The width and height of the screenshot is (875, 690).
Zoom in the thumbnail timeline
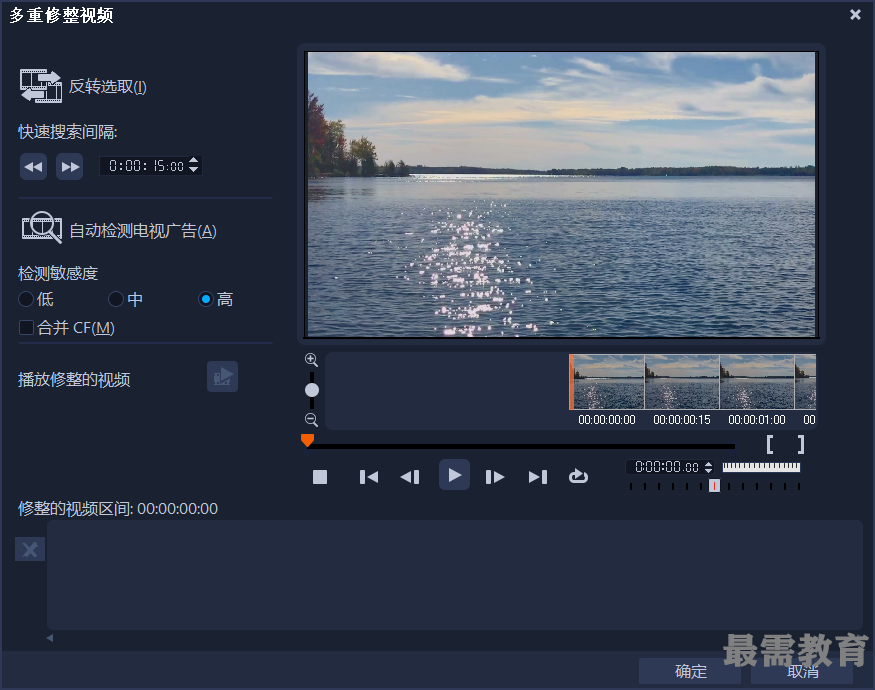click(311, 360)
